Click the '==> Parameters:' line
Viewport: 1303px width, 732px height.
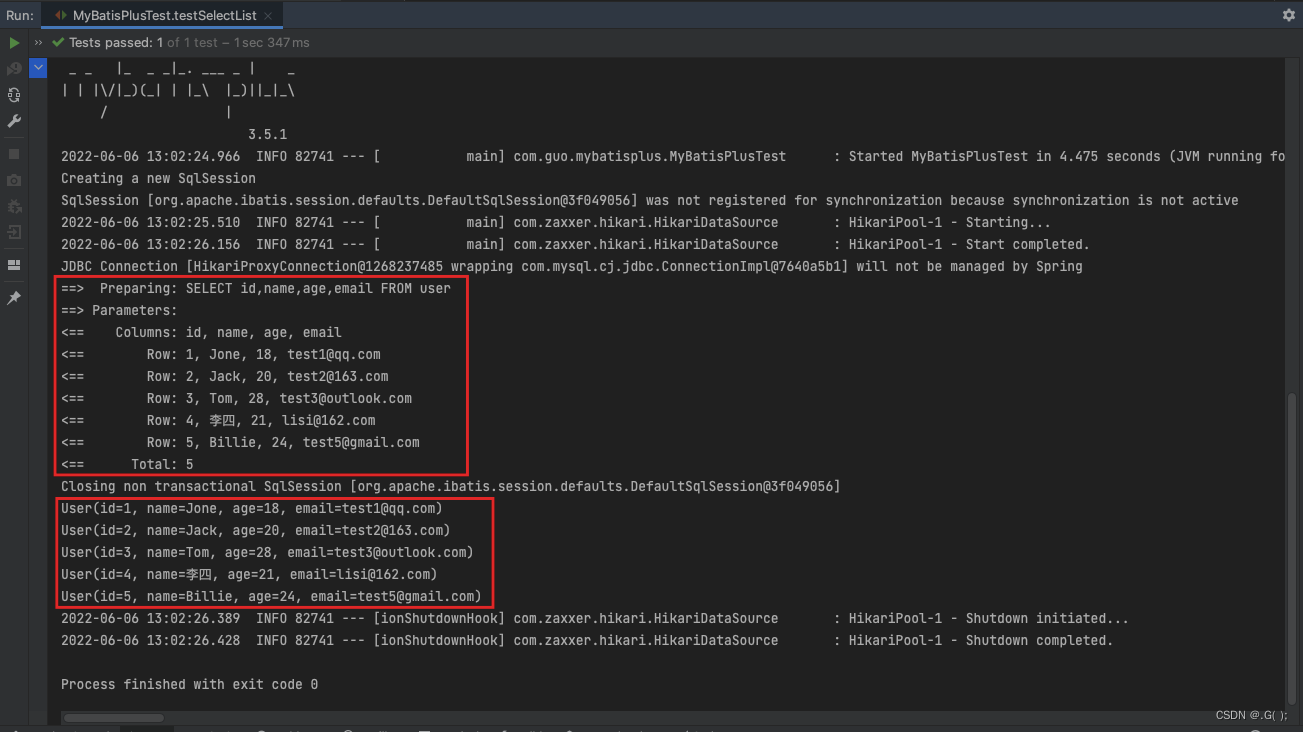coord(119,310)
